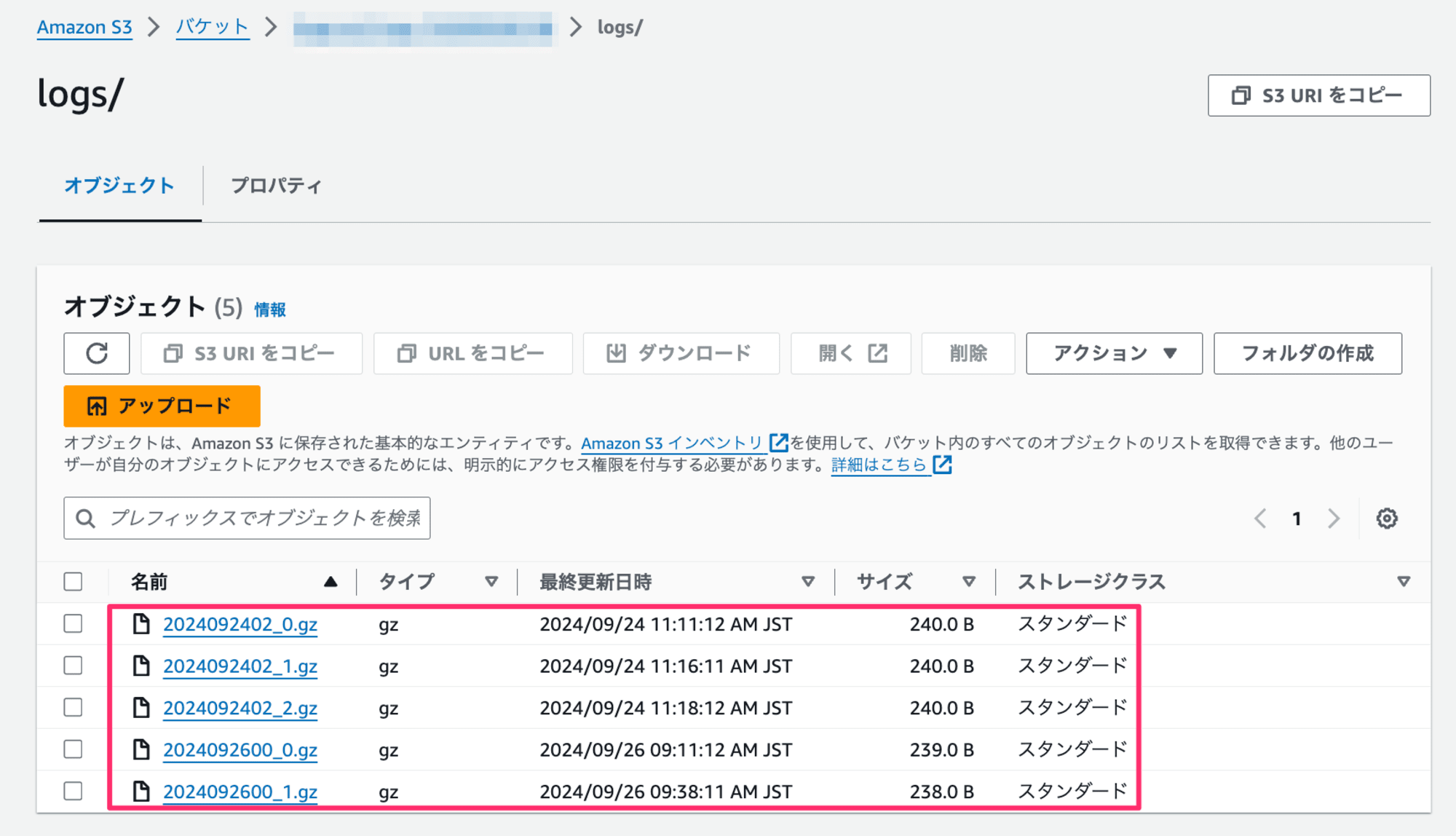Sort by タイプ column arrow
The image size is (1456, 836).
click(x=491, y=582)
